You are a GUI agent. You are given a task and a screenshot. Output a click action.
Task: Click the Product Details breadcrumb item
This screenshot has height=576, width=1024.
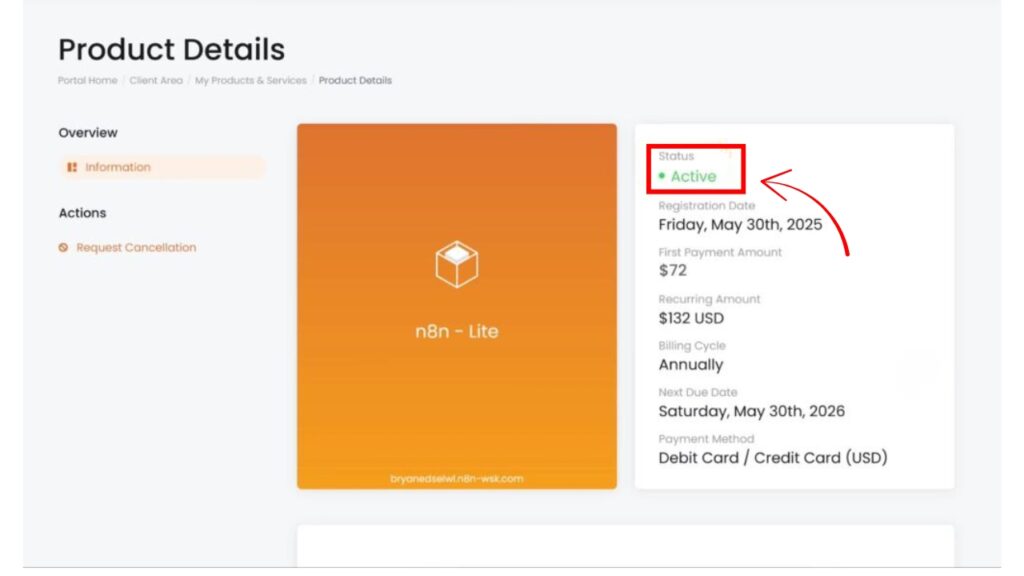[x=355, y=81]
